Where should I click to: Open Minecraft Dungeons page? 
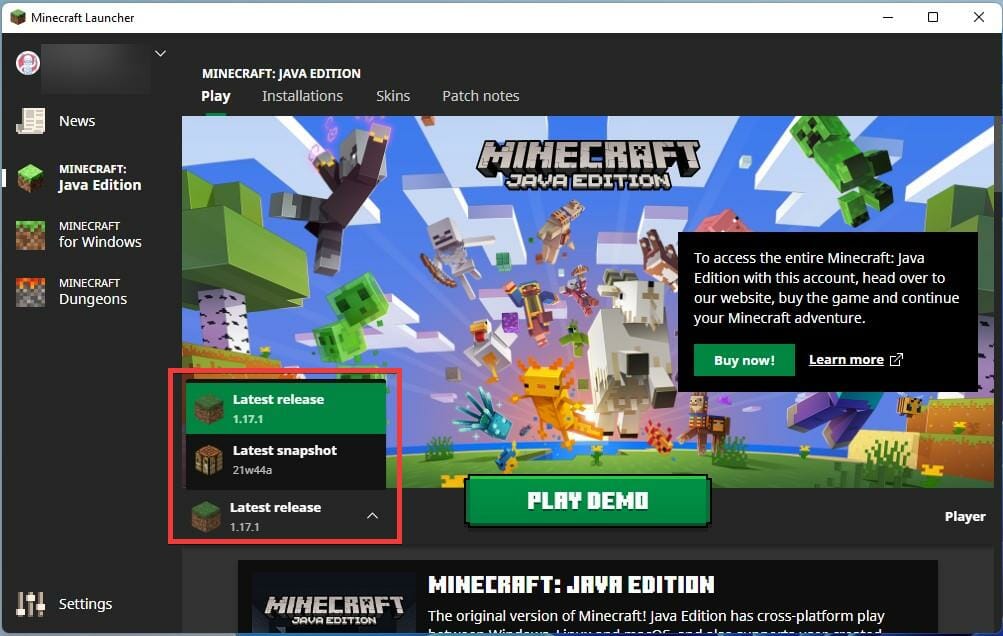[72, 292]
